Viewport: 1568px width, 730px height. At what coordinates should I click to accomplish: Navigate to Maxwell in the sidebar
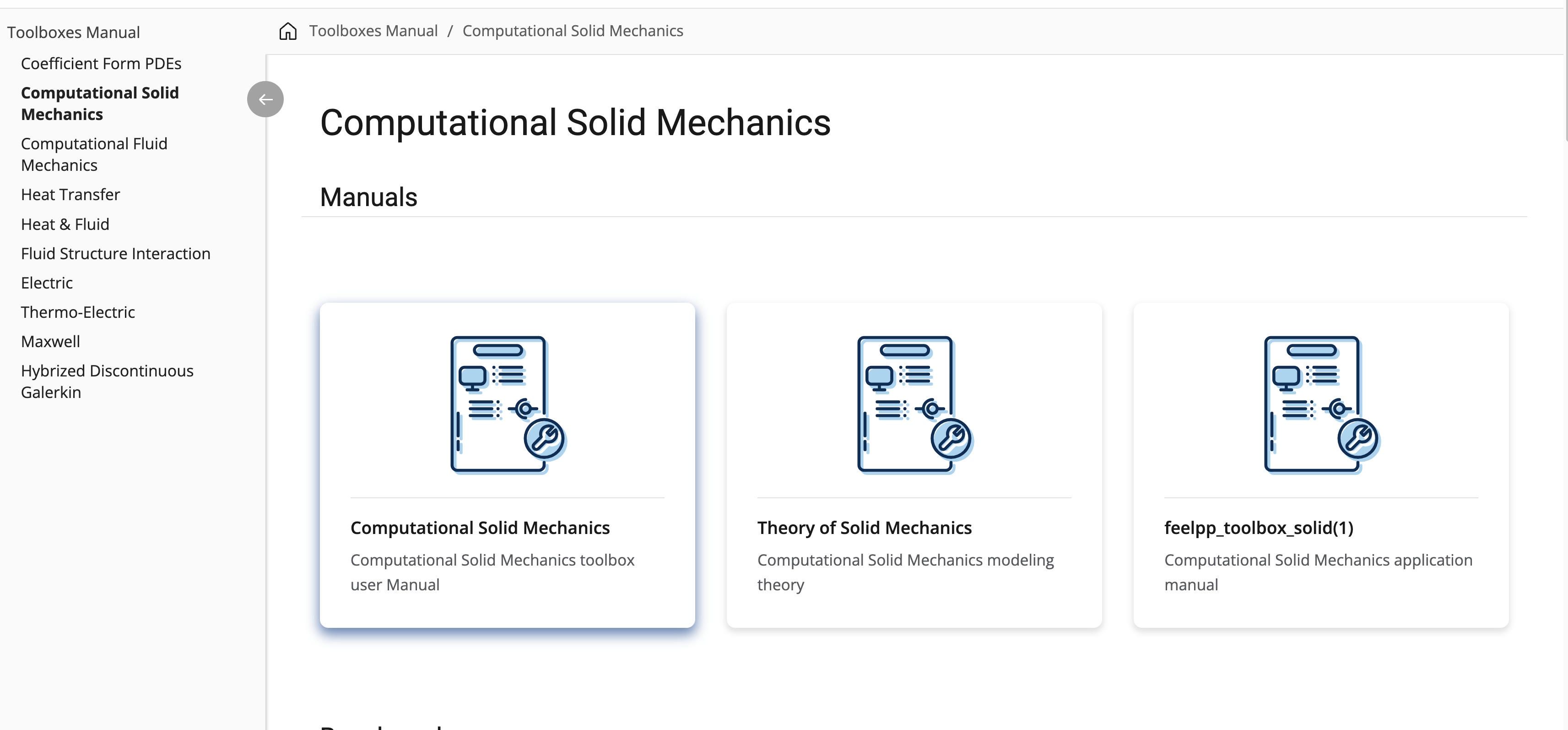(x=50, y=342)
